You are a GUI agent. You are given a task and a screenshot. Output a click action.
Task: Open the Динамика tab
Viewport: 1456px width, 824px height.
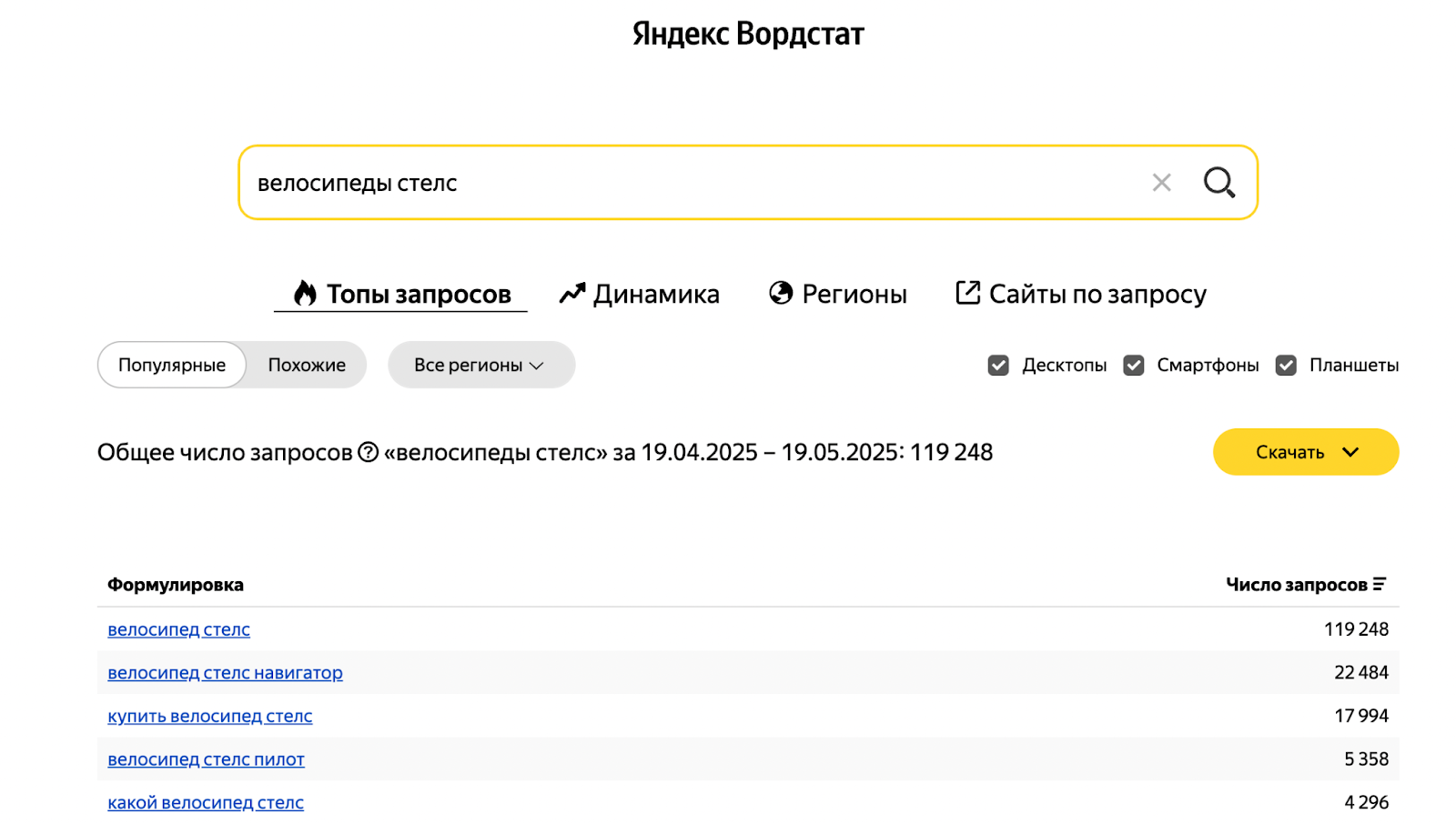[655, 294]
